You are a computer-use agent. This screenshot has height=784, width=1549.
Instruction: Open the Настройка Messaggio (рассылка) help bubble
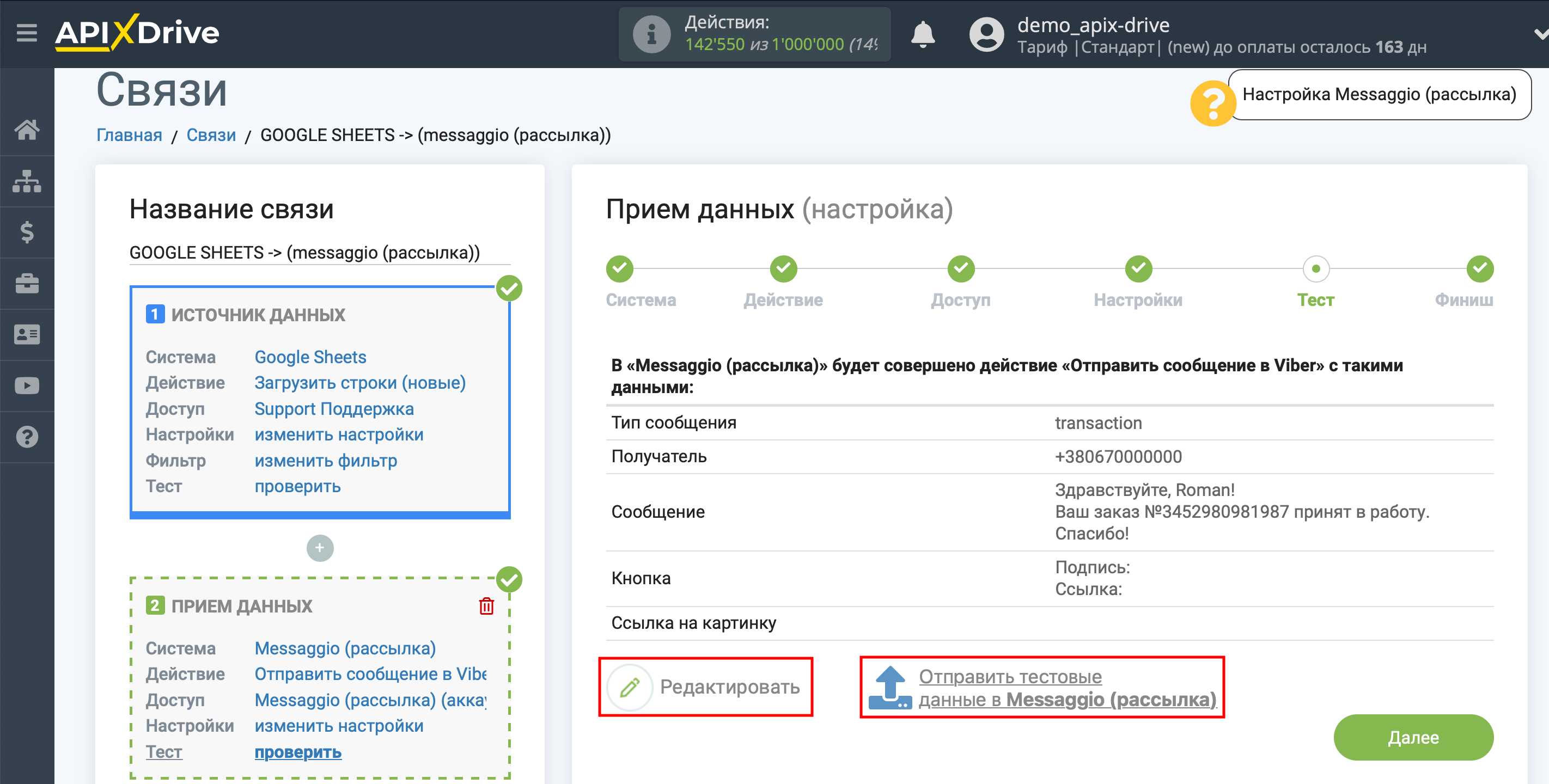1379,94
